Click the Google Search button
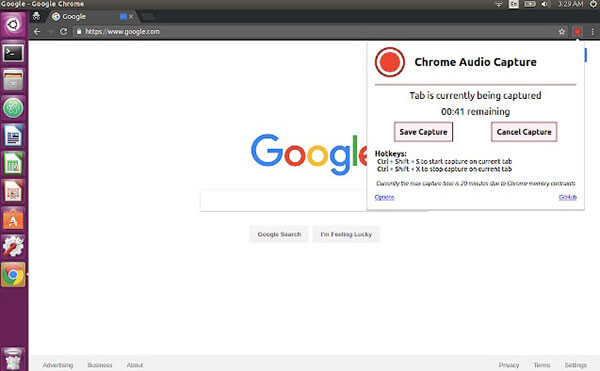Viewport: 600px width, 371px height. point(279,234)
